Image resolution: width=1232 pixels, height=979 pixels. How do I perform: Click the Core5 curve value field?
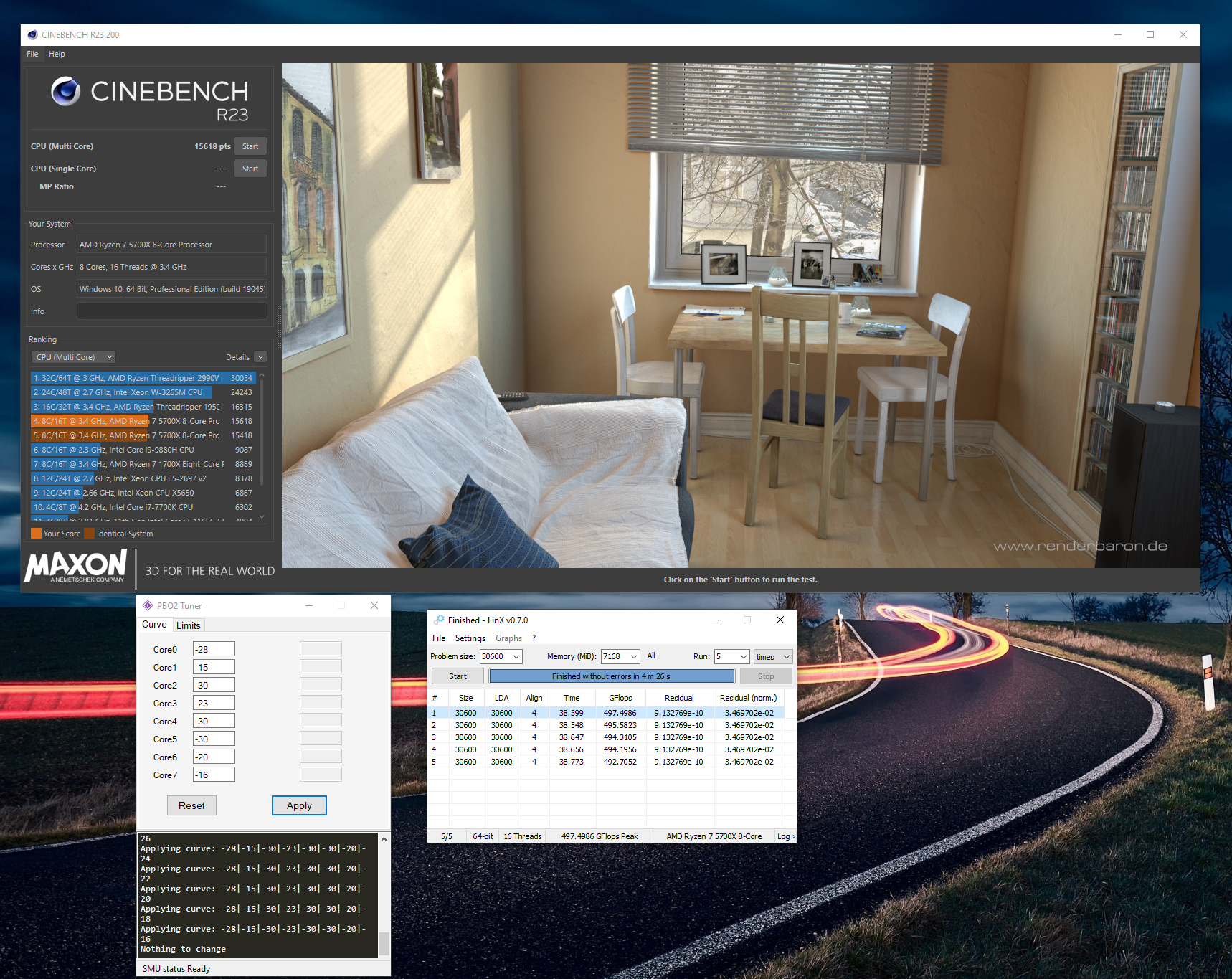pyautogui.click(x=214, y=739)
